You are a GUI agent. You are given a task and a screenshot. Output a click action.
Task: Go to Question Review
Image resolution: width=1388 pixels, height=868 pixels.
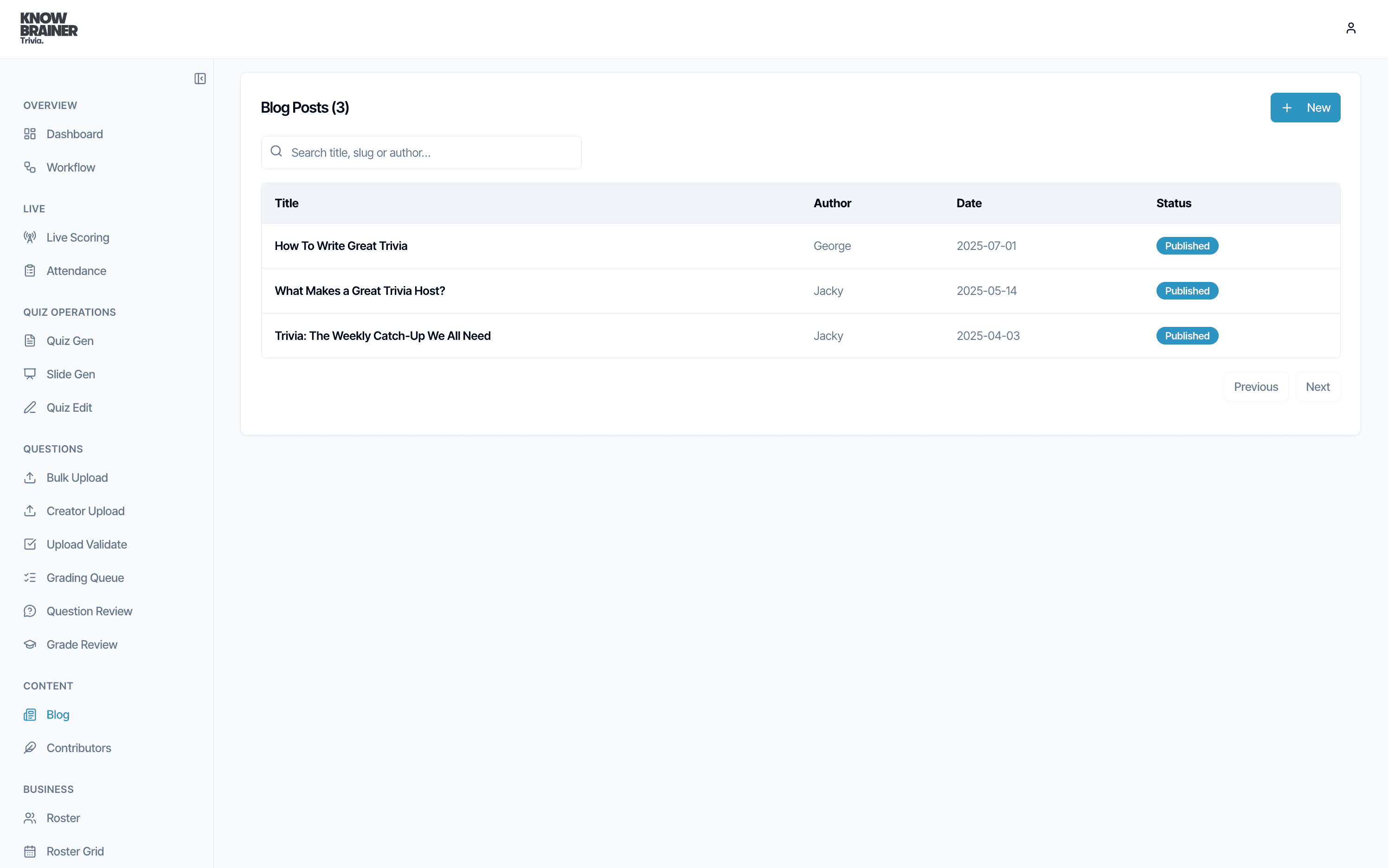90,611
